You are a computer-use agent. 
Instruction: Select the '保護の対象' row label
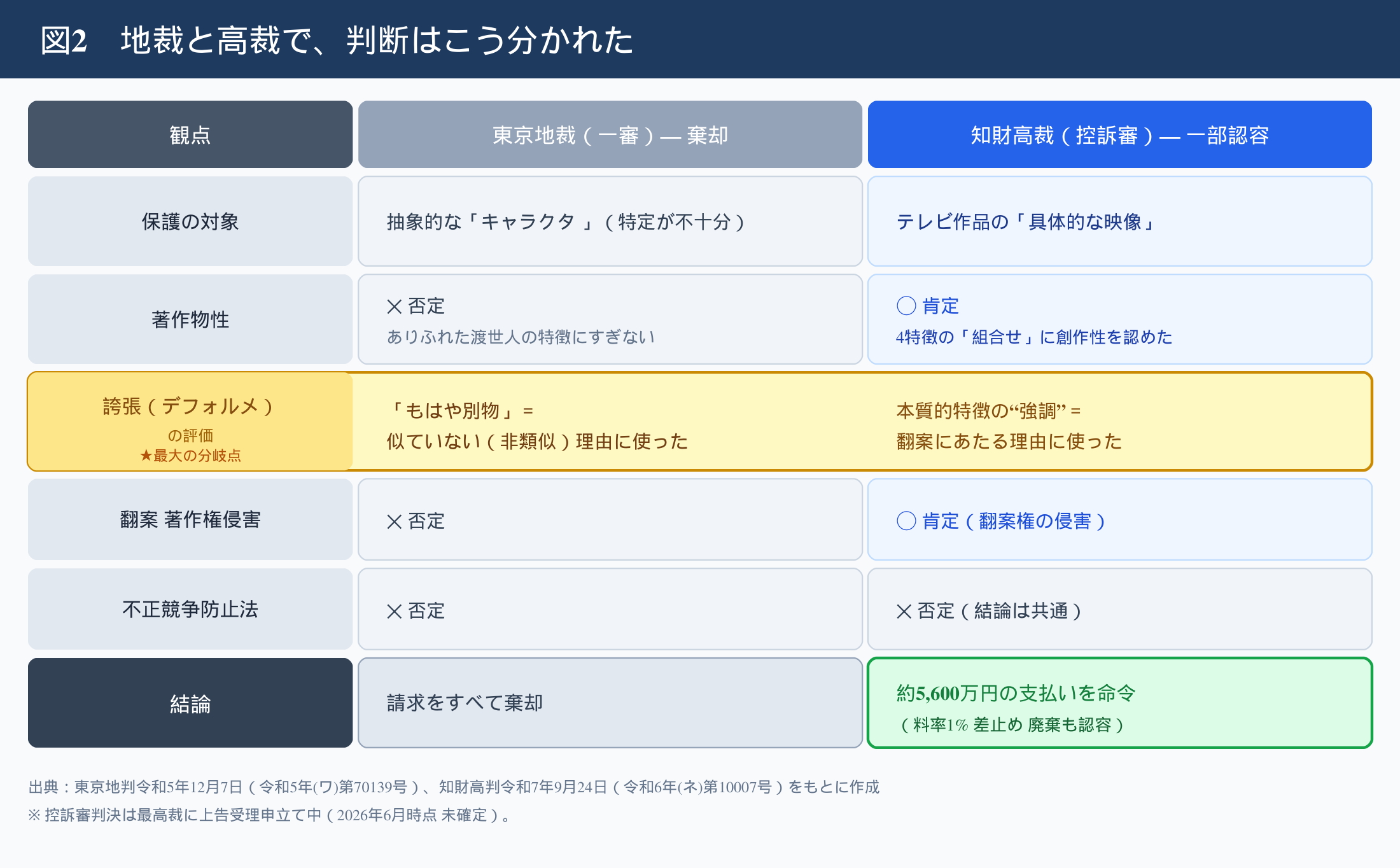pyautogui.click(x=190, y=221)
